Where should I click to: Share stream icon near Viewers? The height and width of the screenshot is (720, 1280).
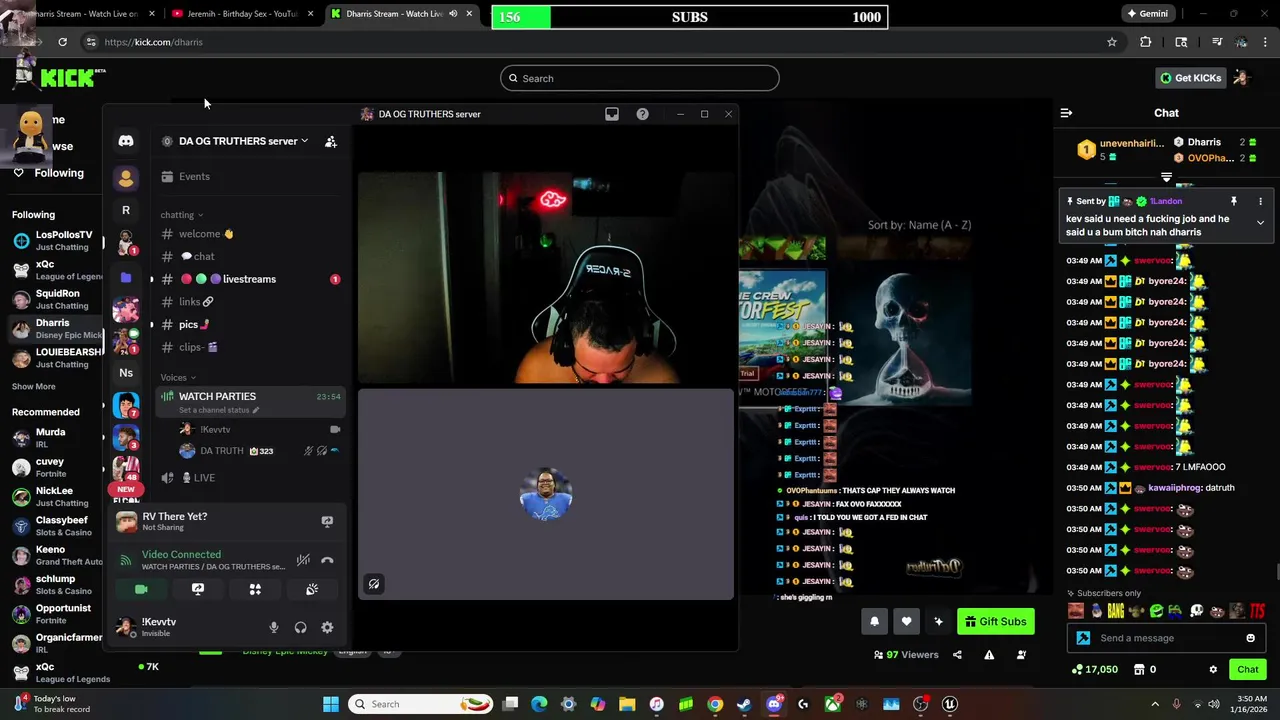click(x=957, y=655)
